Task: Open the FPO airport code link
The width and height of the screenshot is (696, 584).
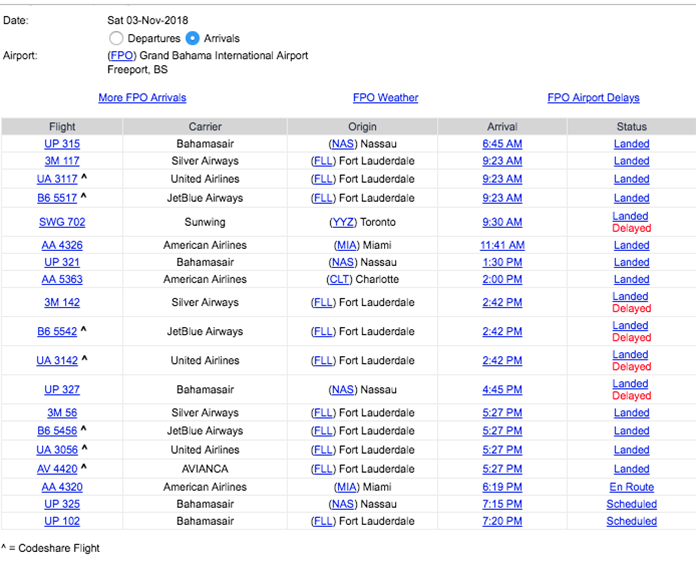Action: pos(121,55)
